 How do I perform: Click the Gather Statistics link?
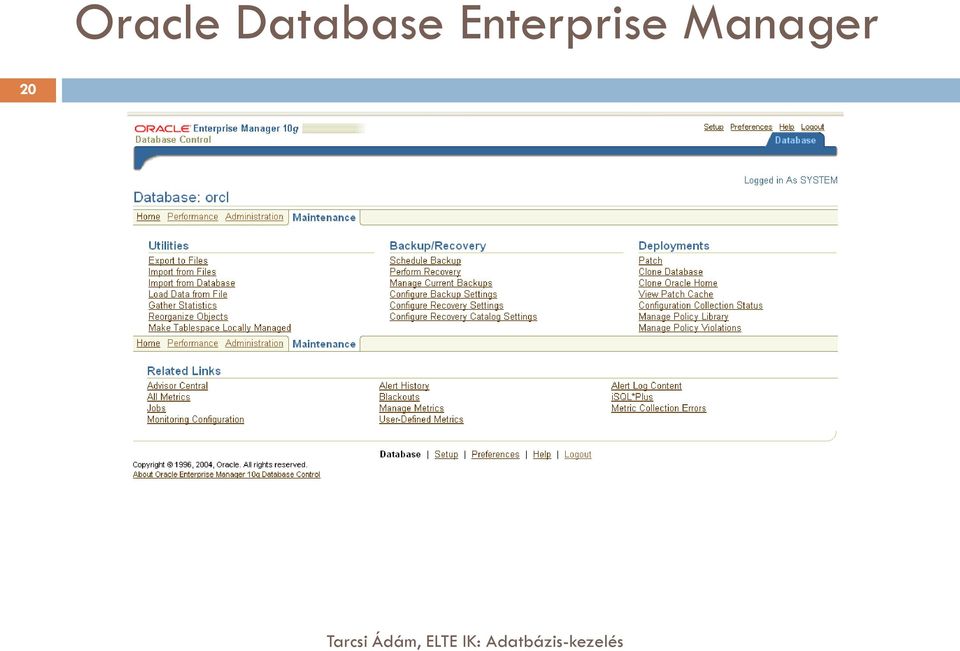coord(182,305)
